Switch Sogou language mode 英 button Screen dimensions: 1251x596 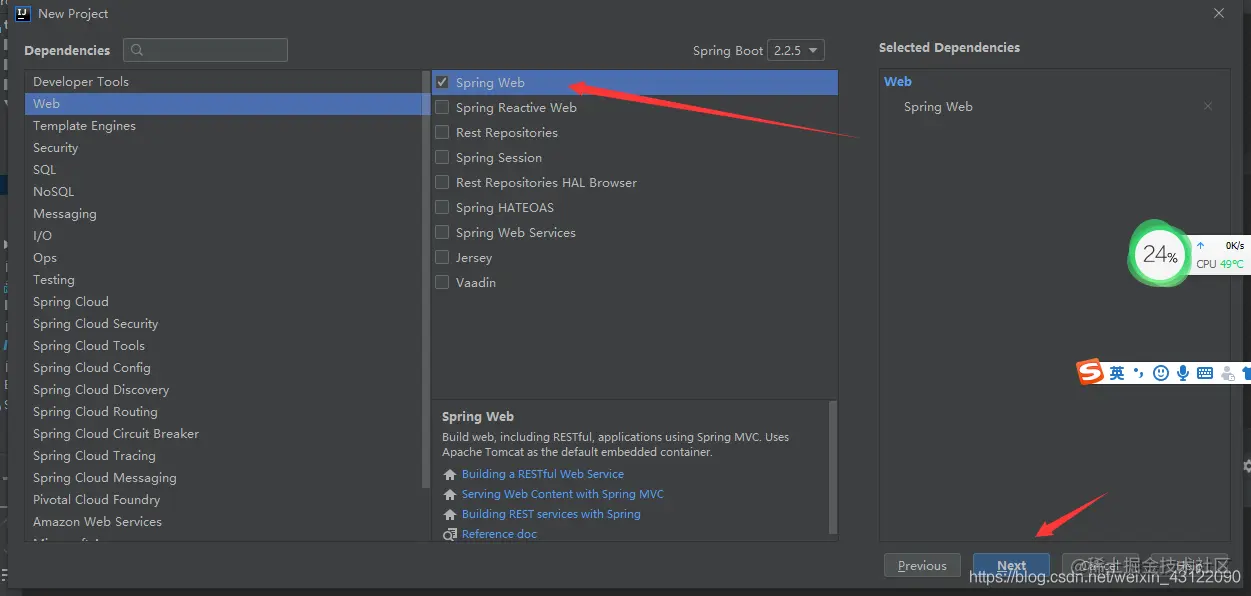[1117, 373]
